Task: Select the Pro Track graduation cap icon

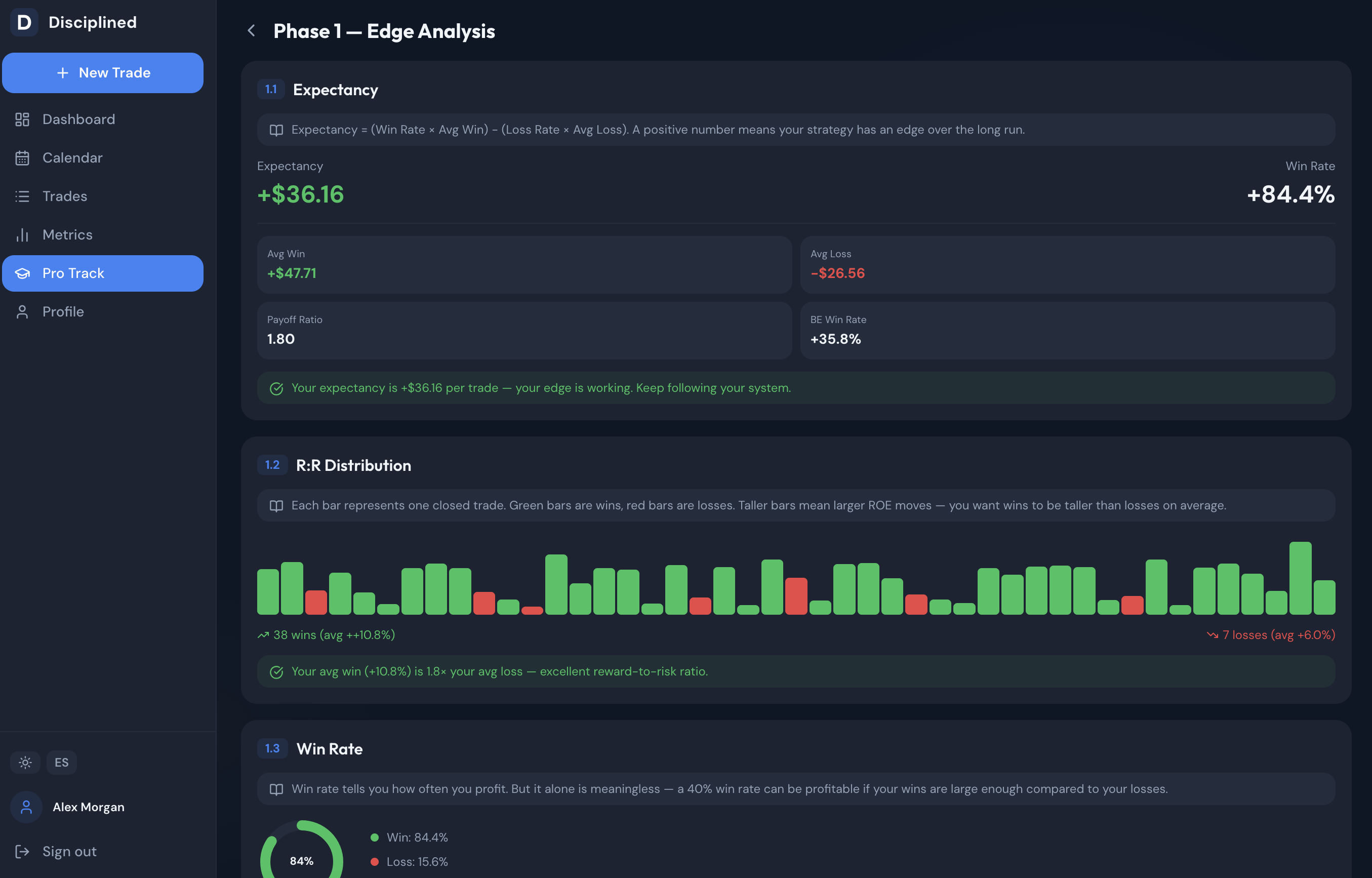Action: 22,273
